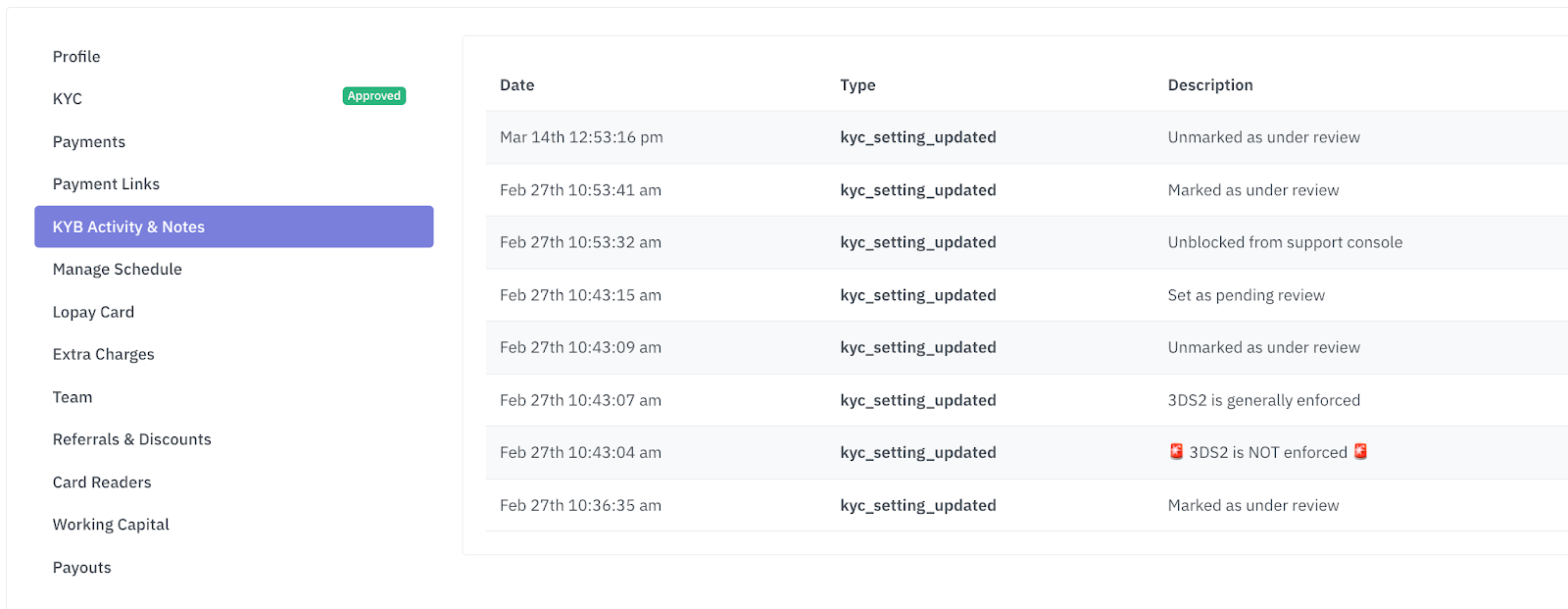Go to the Team section
Screen dimensions: 1568x609
(x=73, y=397)
